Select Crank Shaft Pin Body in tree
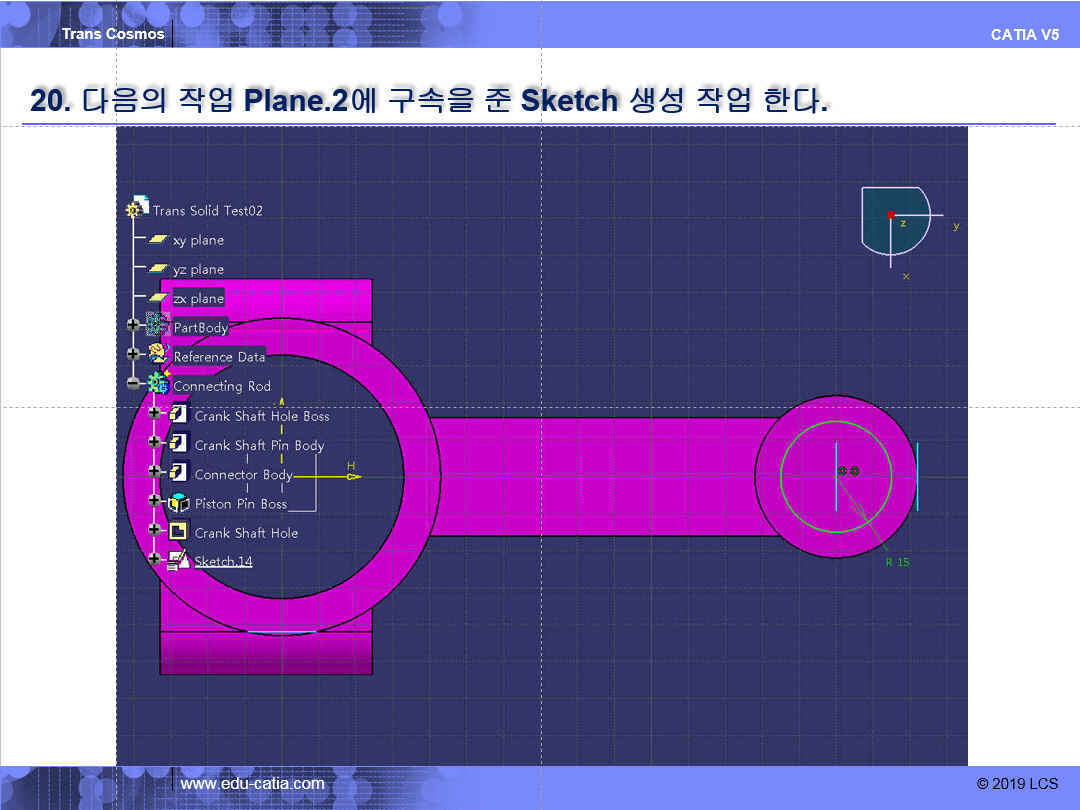This screenshot has width=1080, height=810. coord(259,445)
